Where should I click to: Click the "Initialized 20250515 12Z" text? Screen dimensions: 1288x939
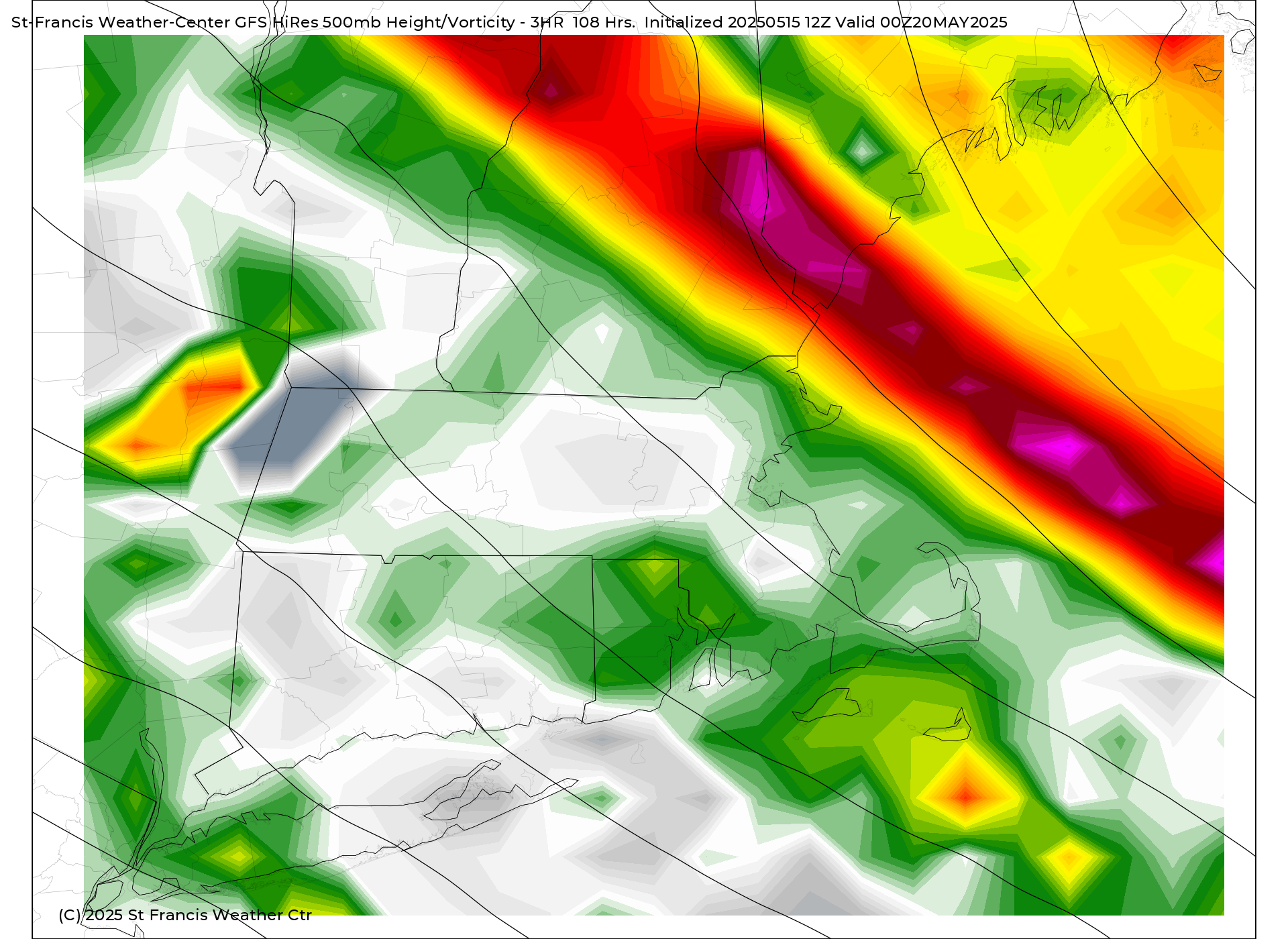pos(737,22)
